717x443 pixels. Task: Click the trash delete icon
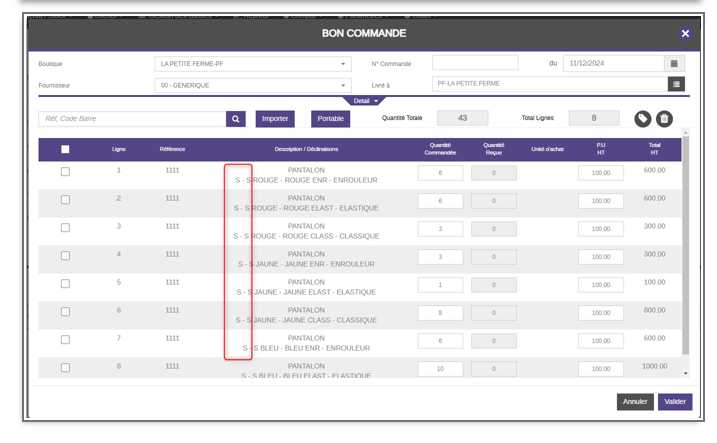(664, 119)
